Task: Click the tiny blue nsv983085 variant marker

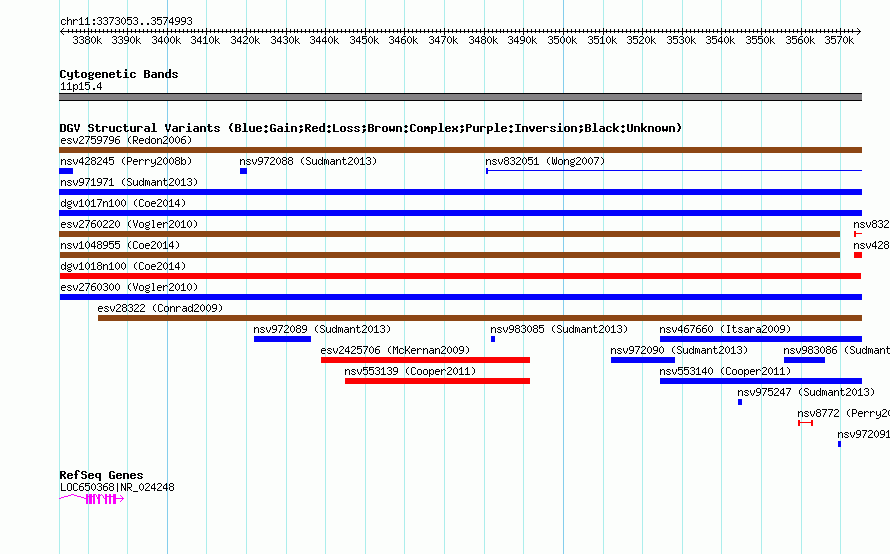Action: tap(493, 339)
